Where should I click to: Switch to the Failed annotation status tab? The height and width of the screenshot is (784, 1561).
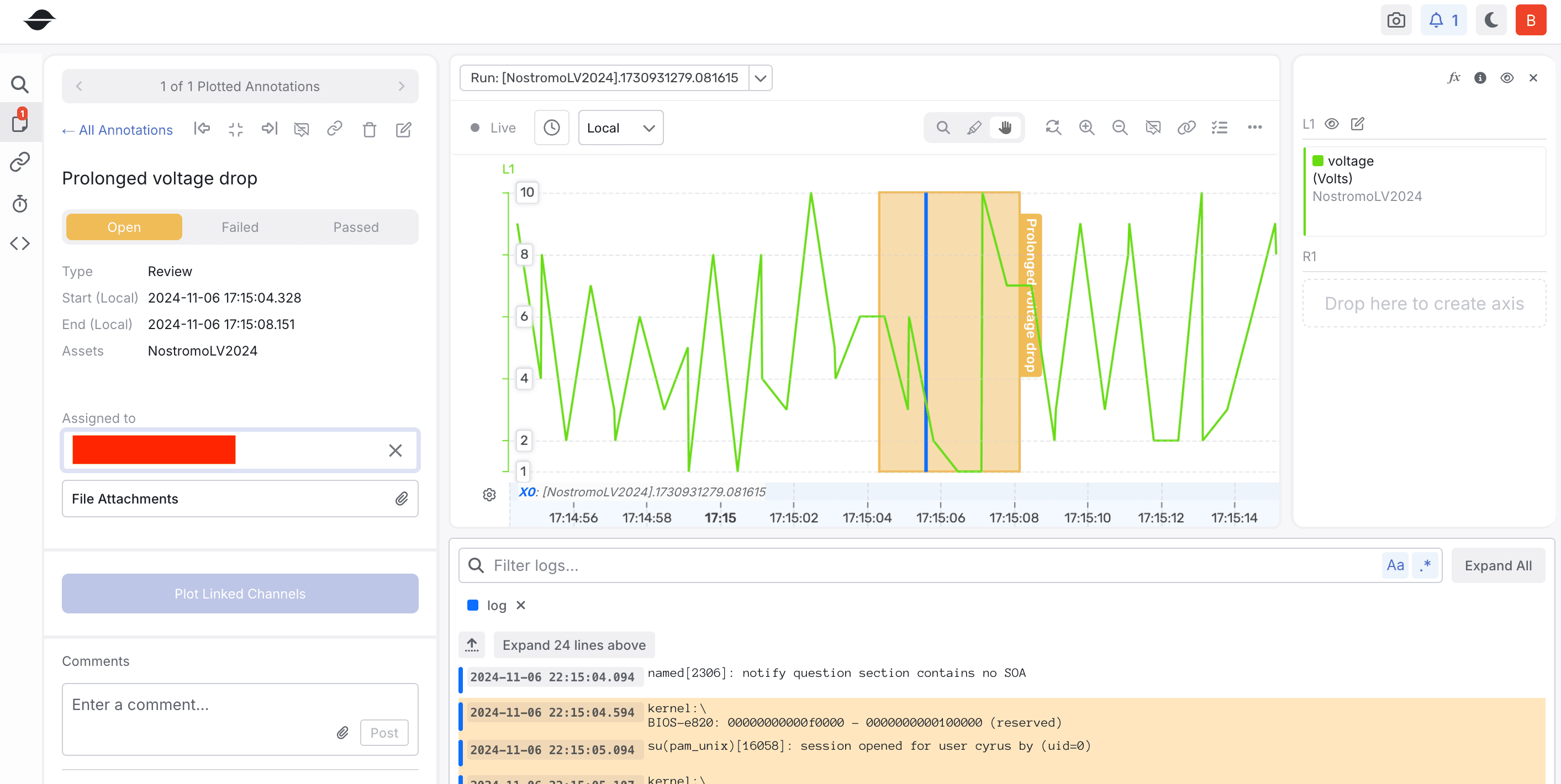pos(240,226)
